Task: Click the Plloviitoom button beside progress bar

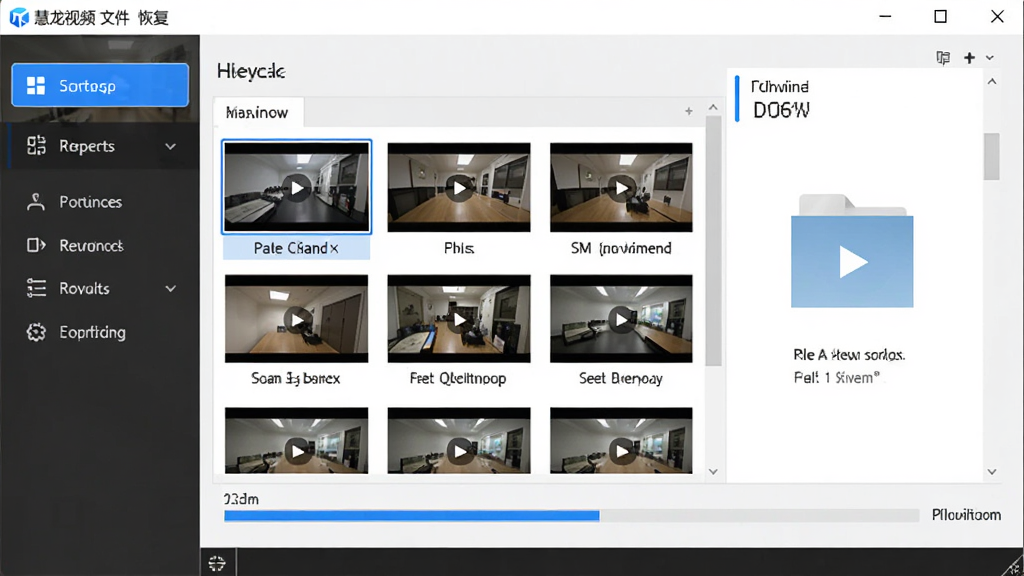Action: pos(966,515)
